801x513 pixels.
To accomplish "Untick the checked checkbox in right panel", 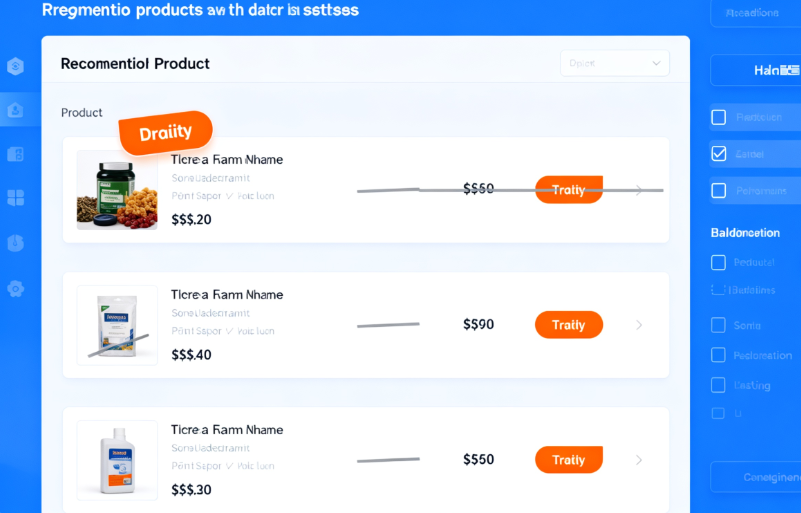I will [718, 154].
